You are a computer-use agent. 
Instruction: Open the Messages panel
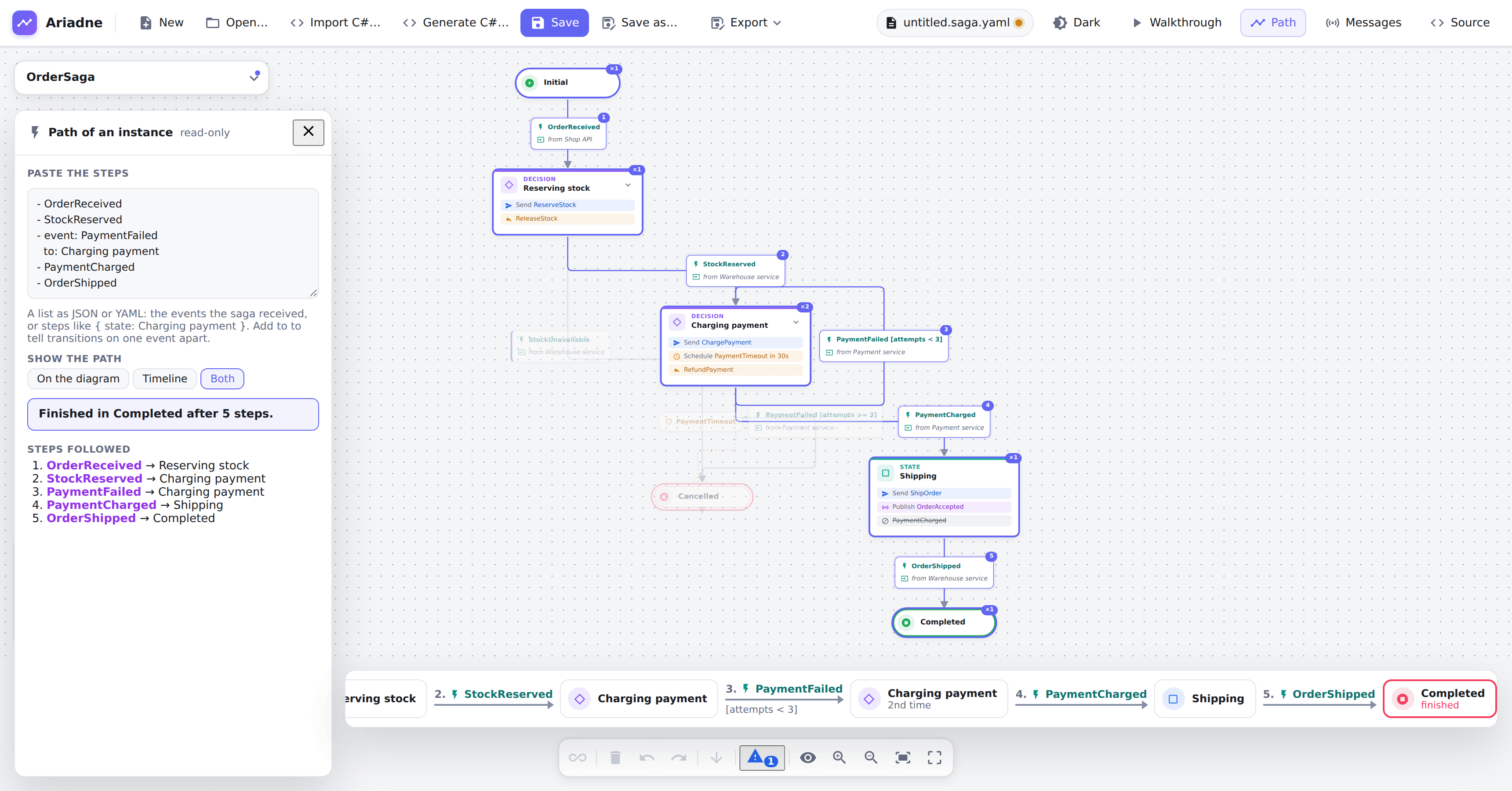pos(1363,22)
